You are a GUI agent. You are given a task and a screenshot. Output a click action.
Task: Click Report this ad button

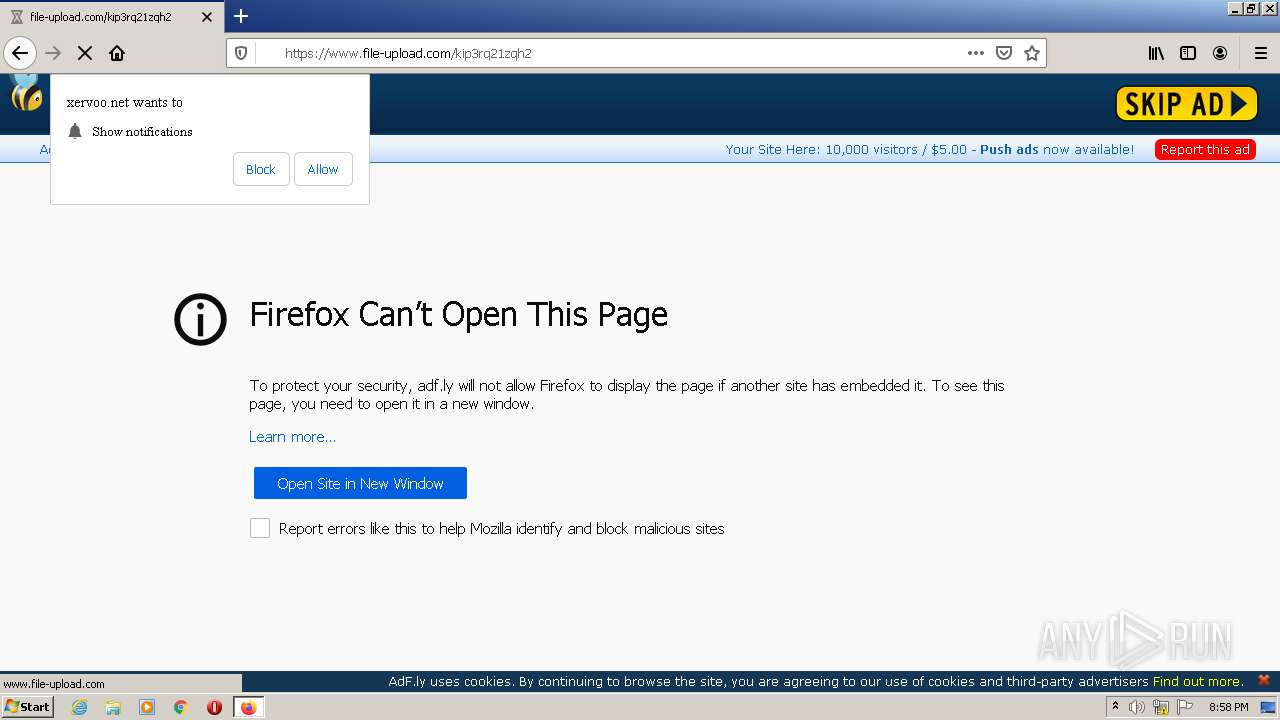pyautogui.click(x=1205, y=149)
